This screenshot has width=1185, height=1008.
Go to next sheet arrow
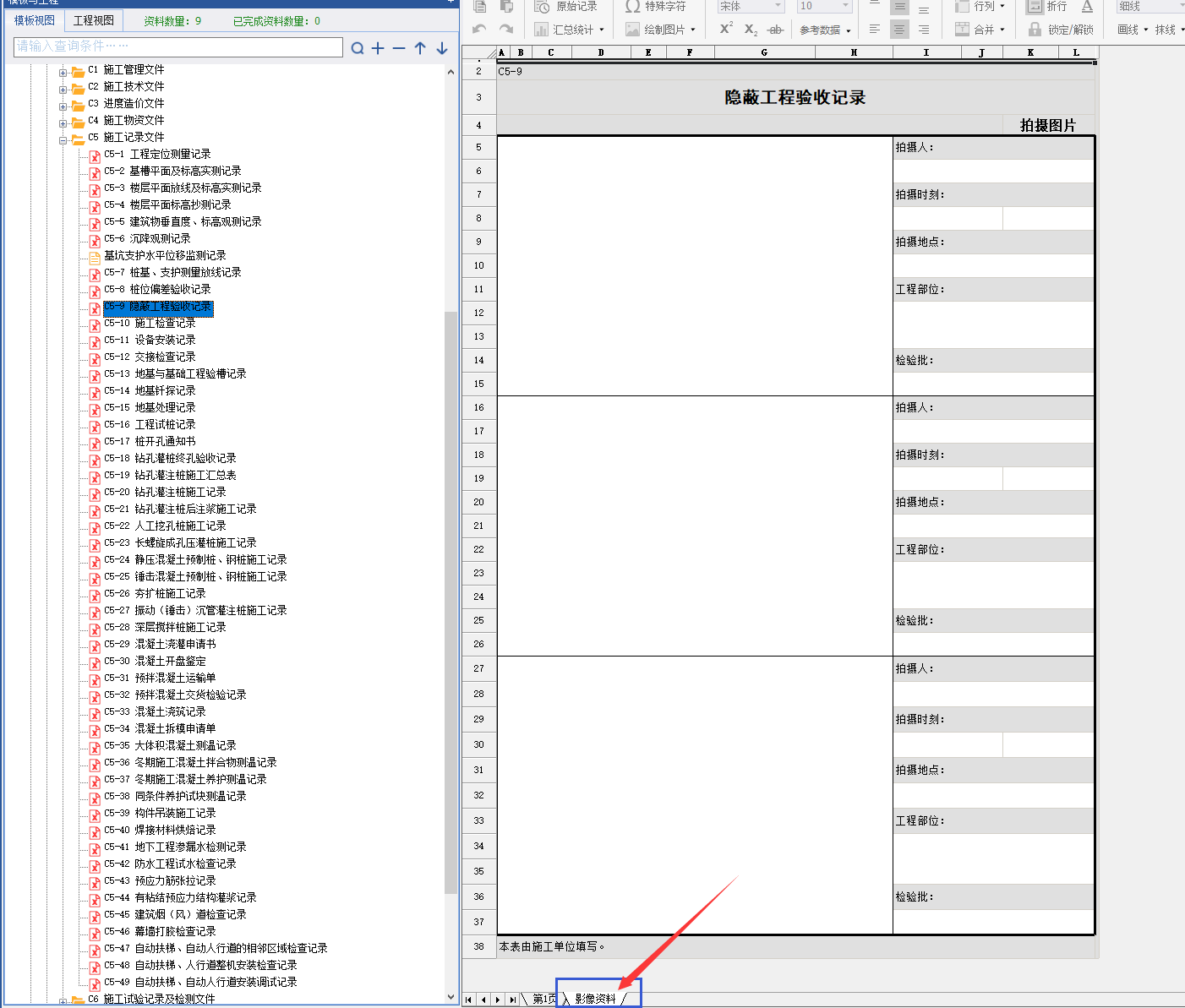pos(498,1000)
